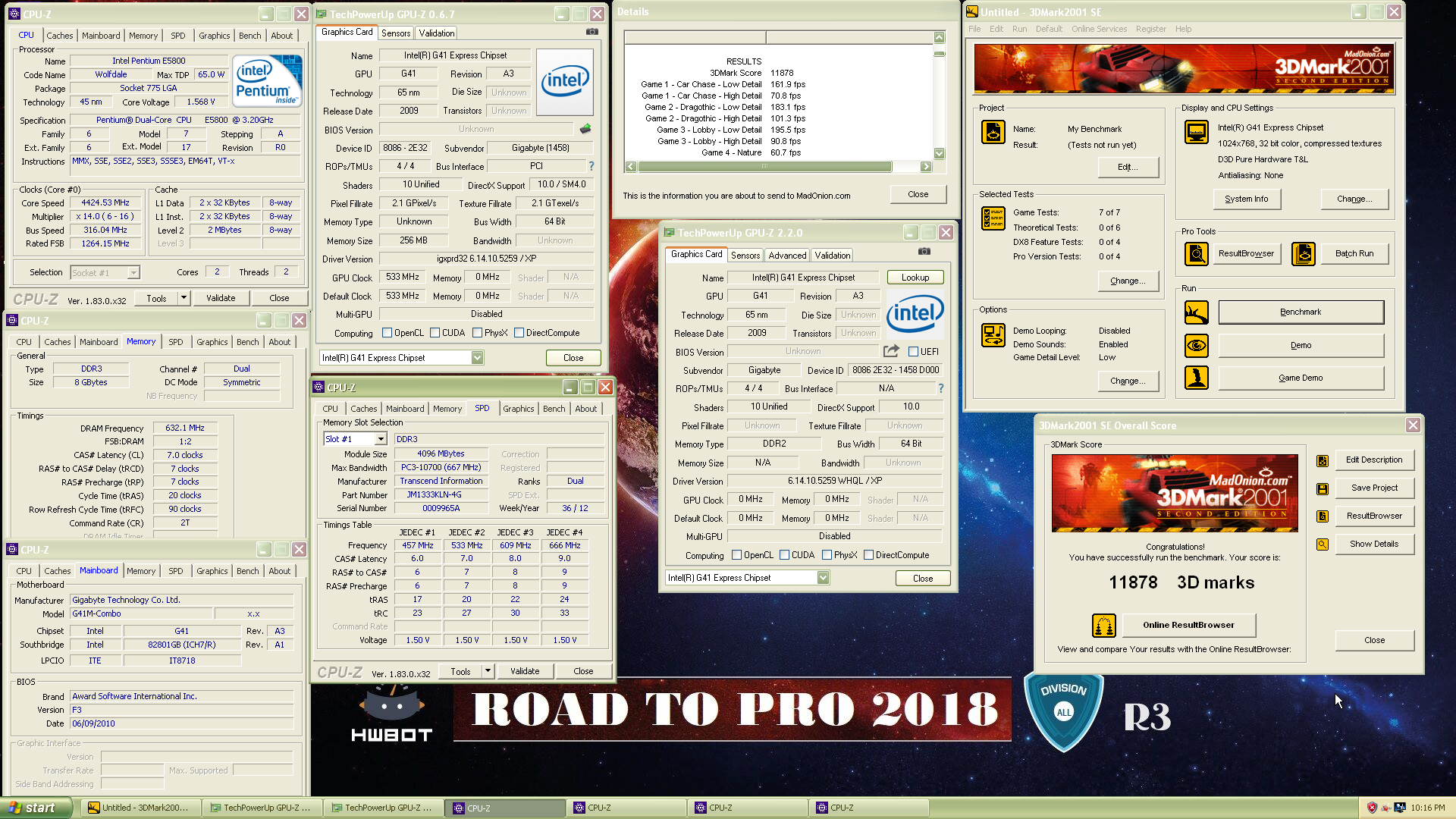Click Bus Interface question mark in GPU-Z 0.6.7
Screen dimensions: 1456x819
pos(591,166)
